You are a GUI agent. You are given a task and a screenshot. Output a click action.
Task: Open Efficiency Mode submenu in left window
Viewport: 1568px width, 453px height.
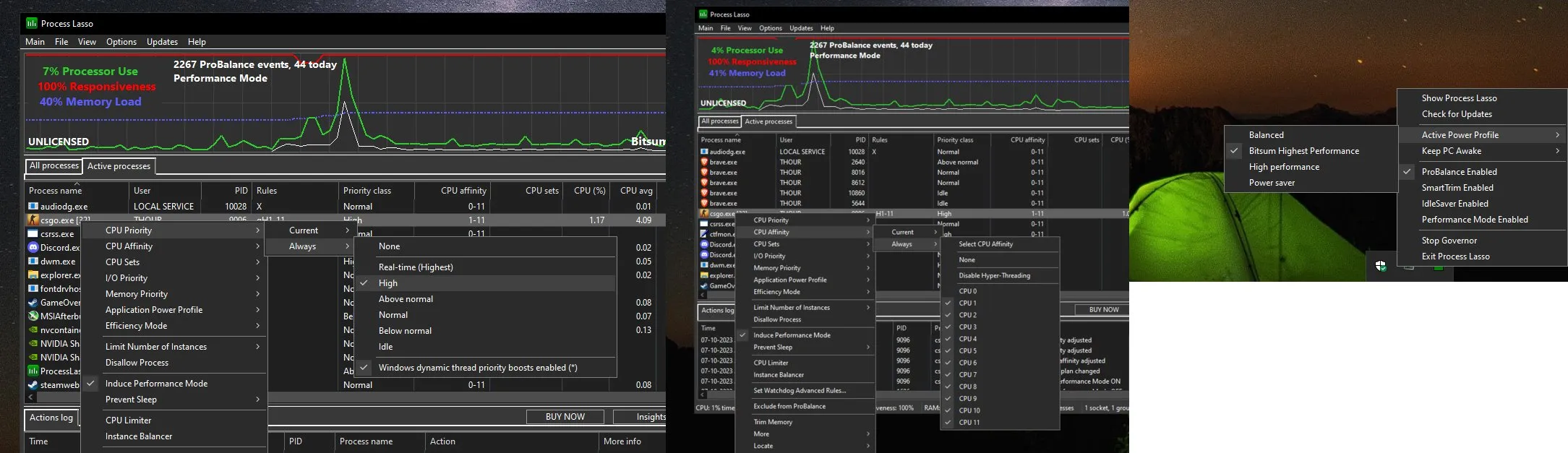point(174,326)
